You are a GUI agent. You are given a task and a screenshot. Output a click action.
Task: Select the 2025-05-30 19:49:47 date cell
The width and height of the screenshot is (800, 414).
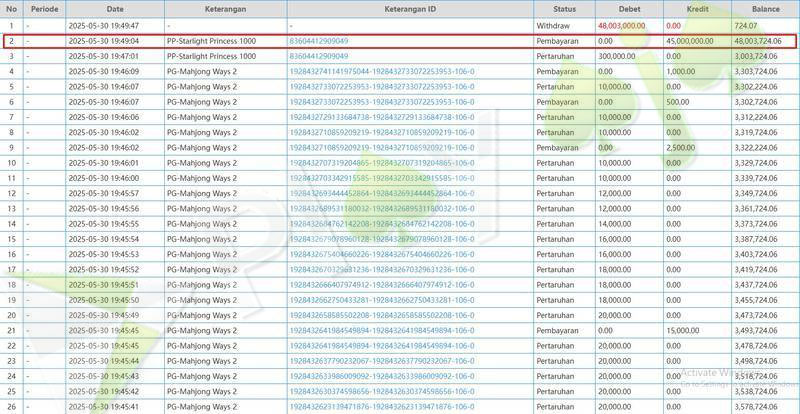[104, 23]
